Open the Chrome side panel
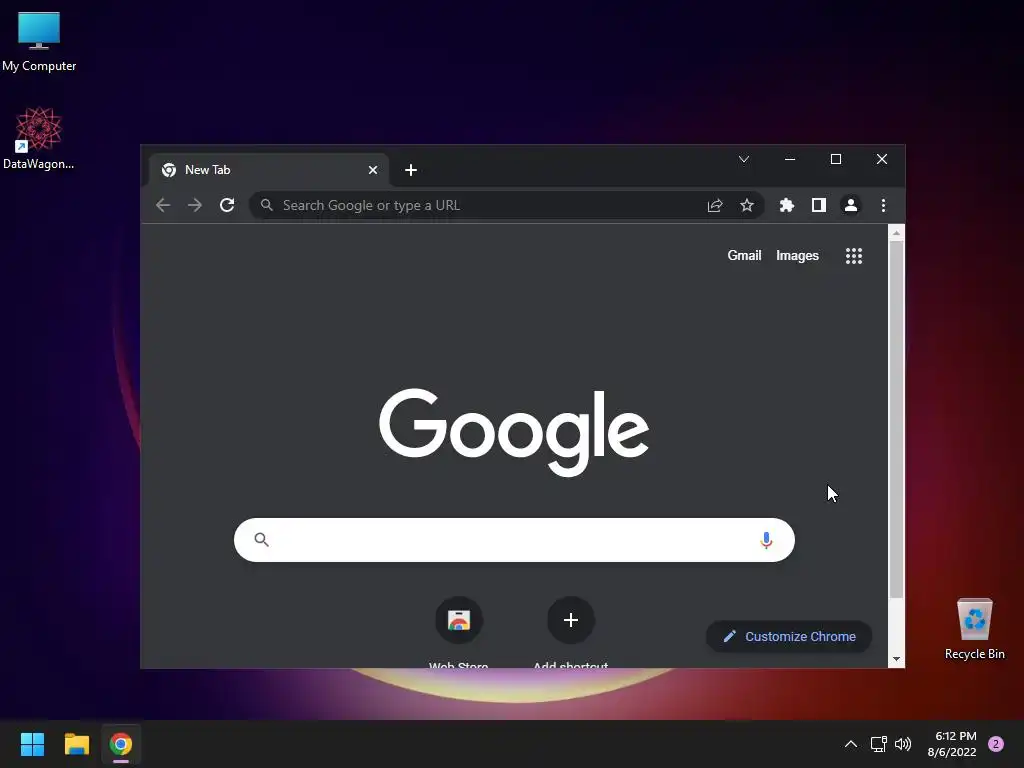 819,205
